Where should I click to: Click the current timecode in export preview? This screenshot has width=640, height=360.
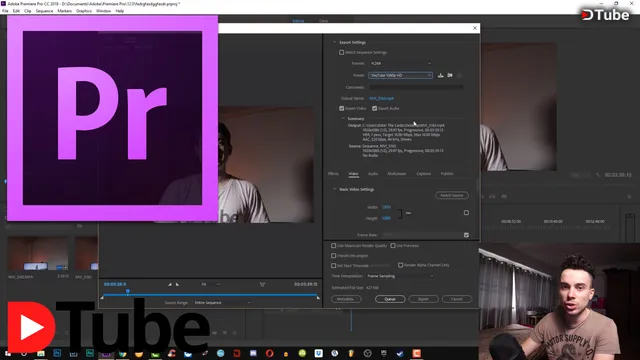pyautogui.click(x=115, y=284)
